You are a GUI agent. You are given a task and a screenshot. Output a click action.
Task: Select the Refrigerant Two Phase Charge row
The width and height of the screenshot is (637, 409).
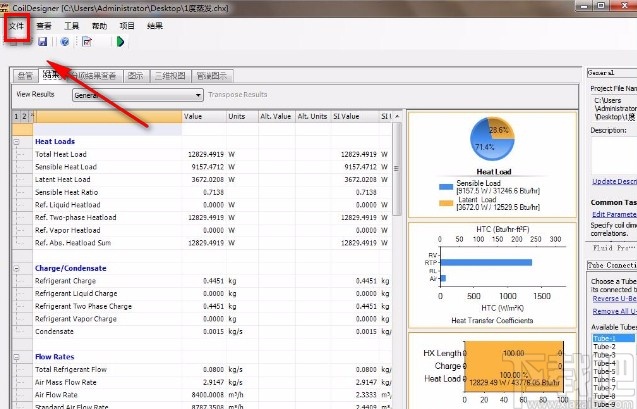pyautogui.click(x=212, y=306)
